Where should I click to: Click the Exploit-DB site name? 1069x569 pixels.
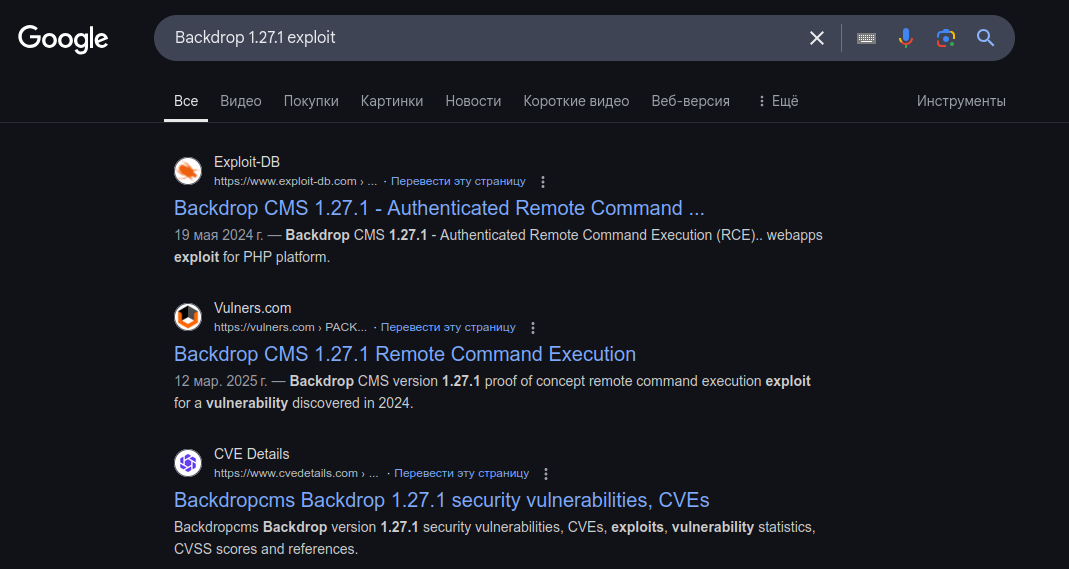[247, 162]
